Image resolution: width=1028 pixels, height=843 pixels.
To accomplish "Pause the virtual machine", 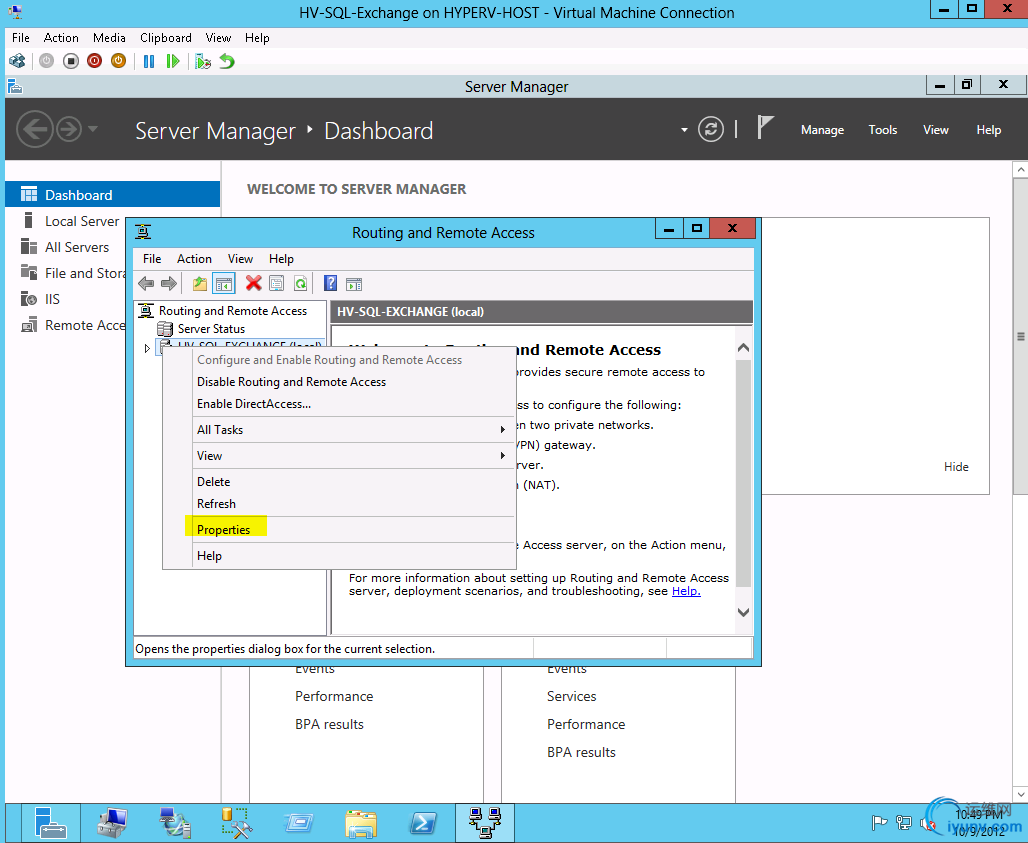I will pyautogui.click(x=149, y=62).
